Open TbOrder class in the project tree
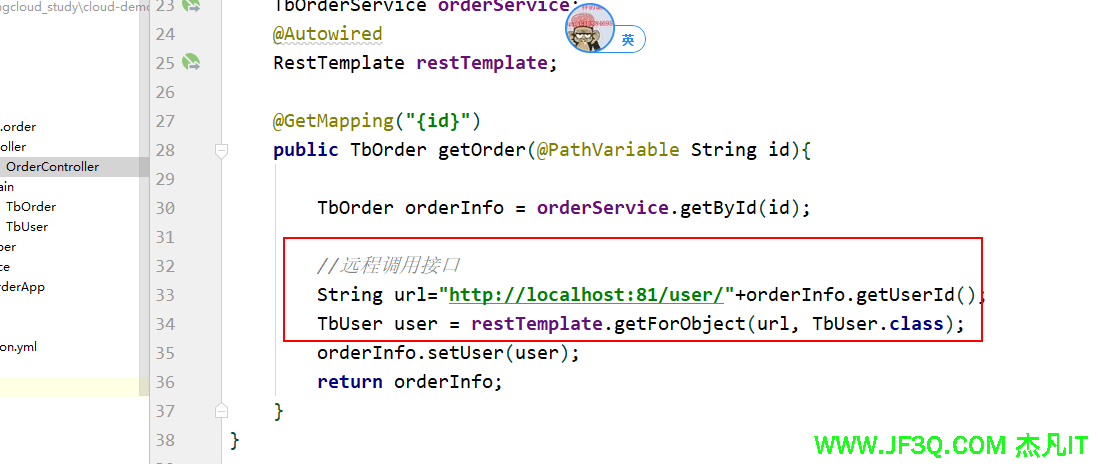 31,207
